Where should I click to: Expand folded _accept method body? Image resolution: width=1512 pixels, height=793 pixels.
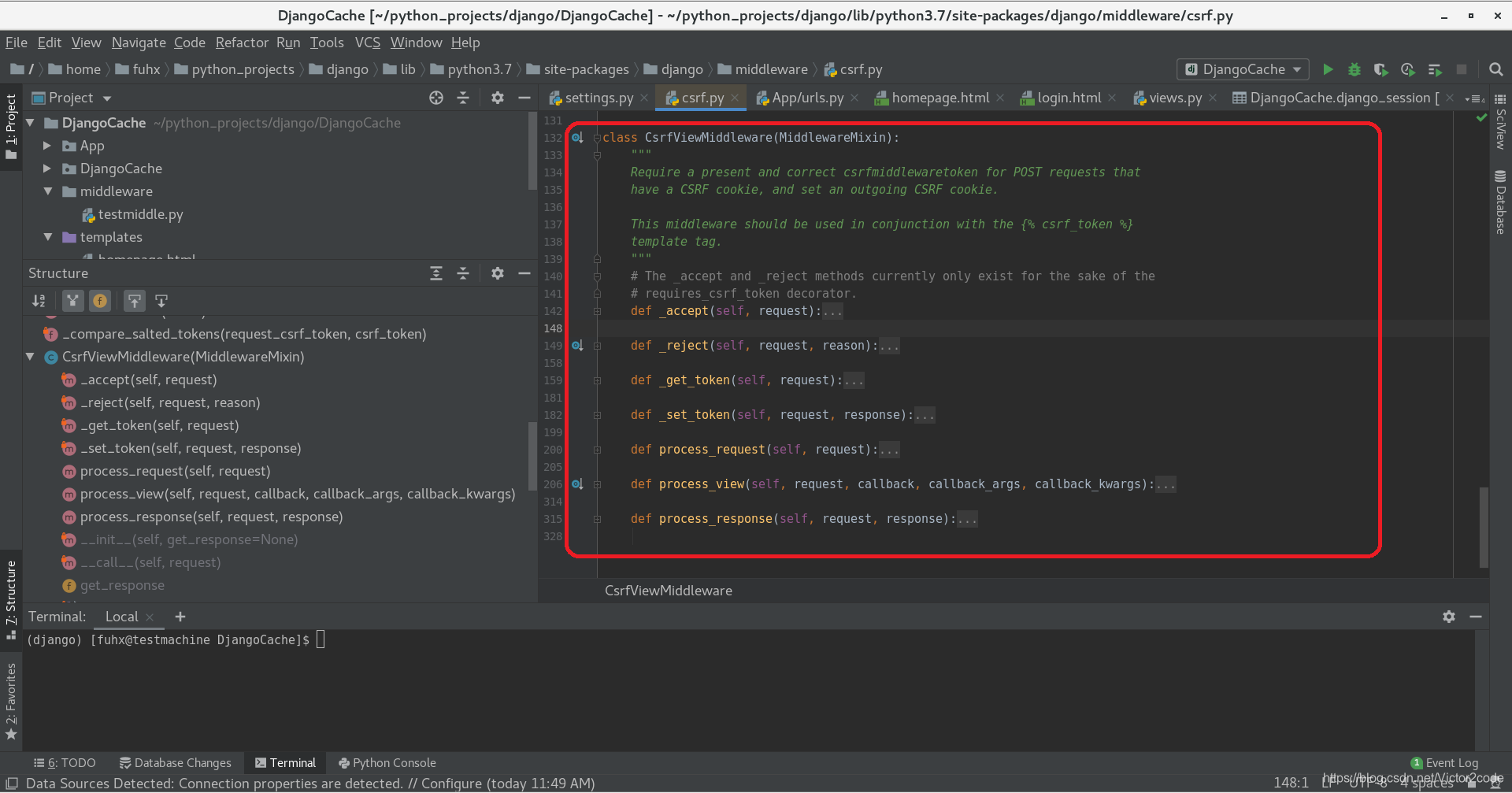(x=832, y=311)
